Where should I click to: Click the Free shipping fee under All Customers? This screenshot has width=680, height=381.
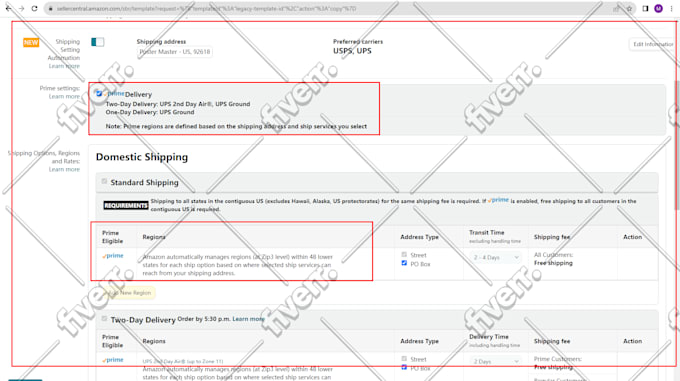pos(553,263)
